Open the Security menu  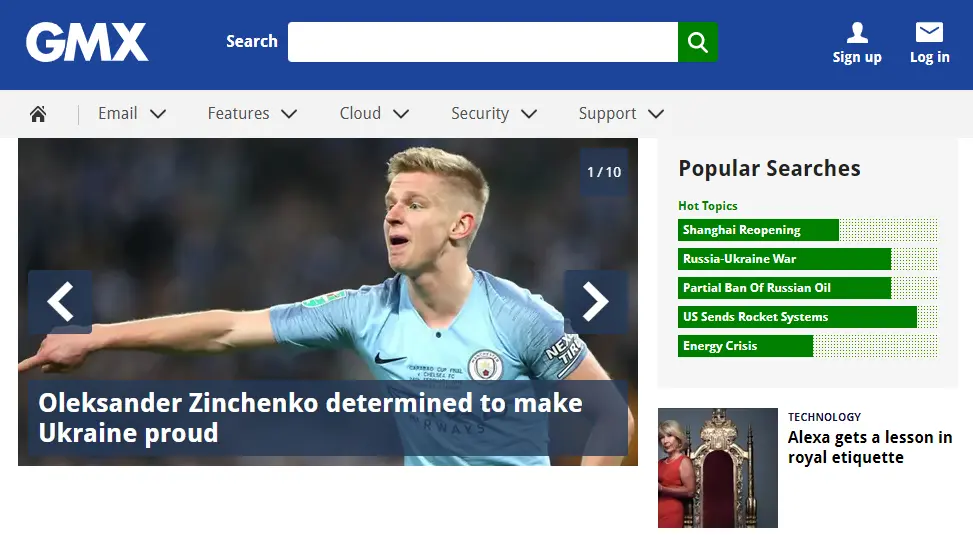pyautogui.click(x=493, y=114)
